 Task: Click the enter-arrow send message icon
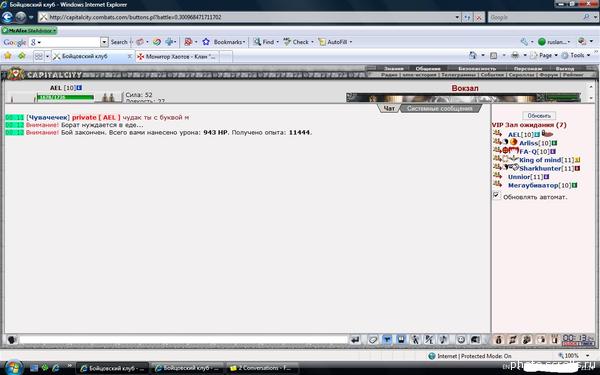click(355, 340)
